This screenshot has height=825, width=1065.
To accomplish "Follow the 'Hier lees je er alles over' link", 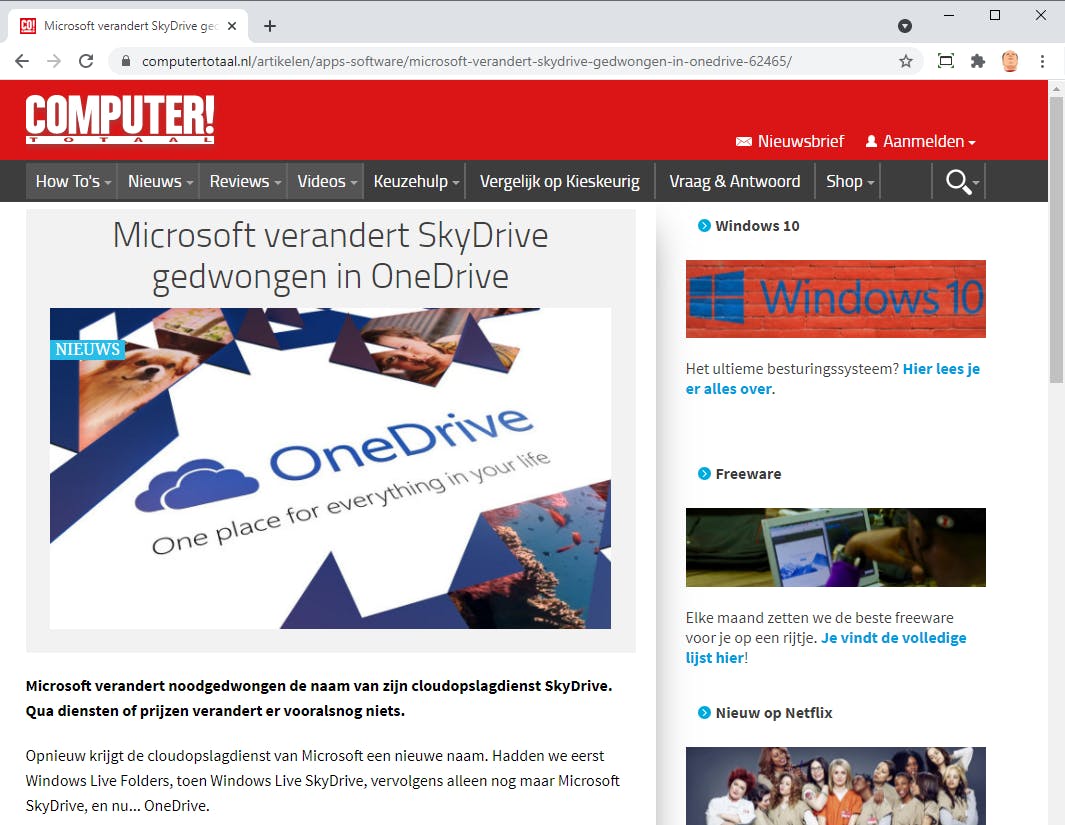I will (x=833, y=379).
